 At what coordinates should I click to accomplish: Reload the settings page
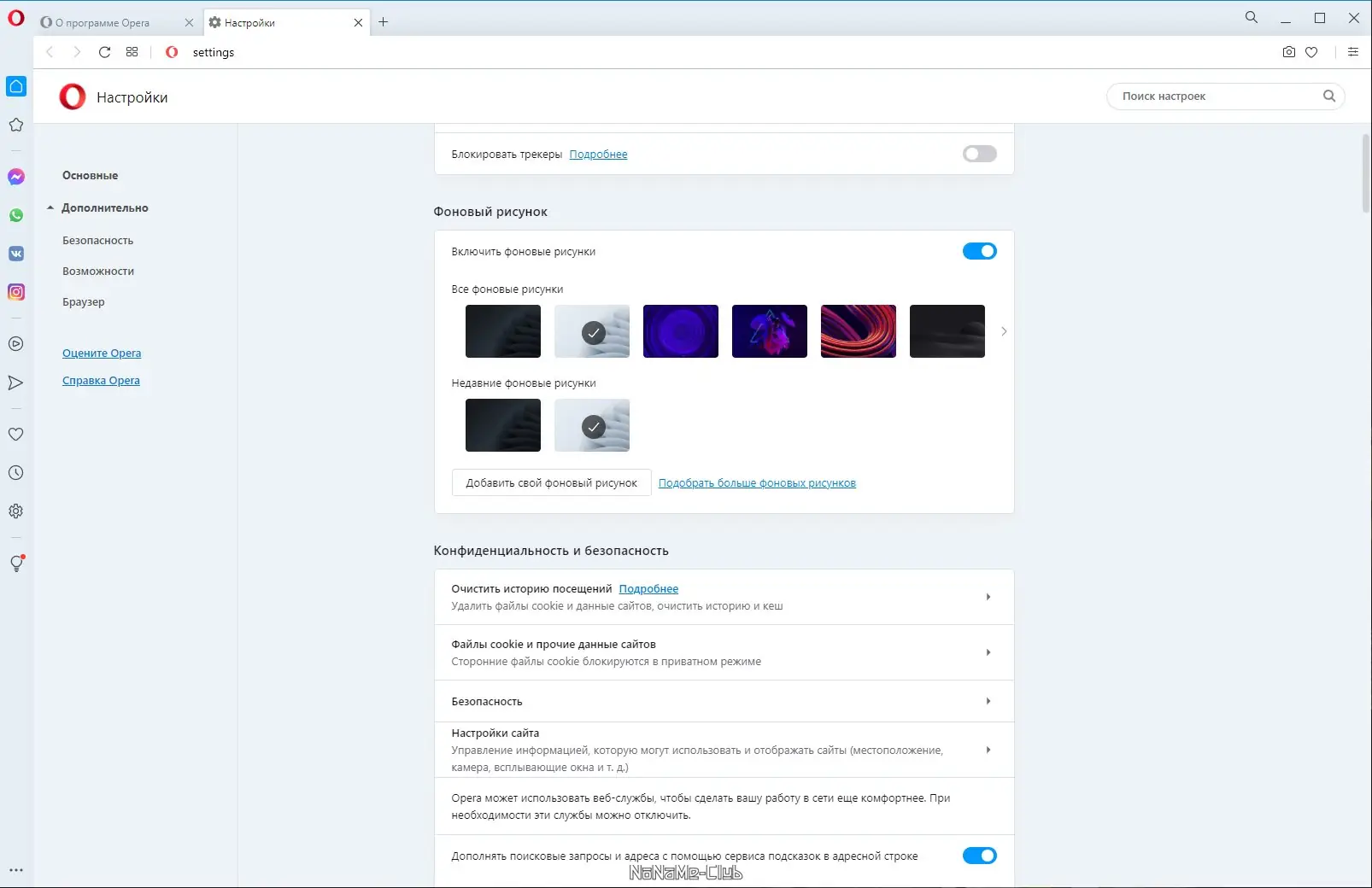(104, 52)
